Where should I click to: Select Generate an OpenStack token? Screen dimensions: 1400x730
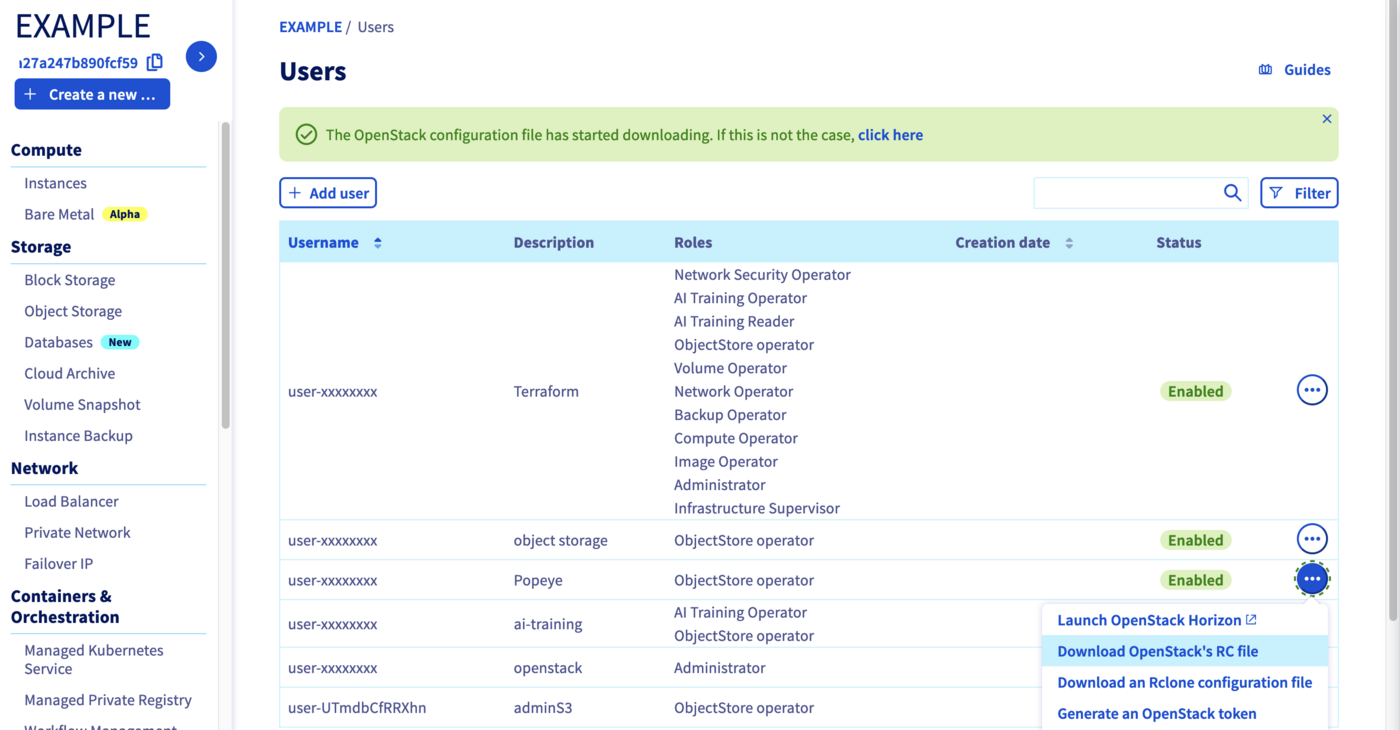(x=1156, y=713)
